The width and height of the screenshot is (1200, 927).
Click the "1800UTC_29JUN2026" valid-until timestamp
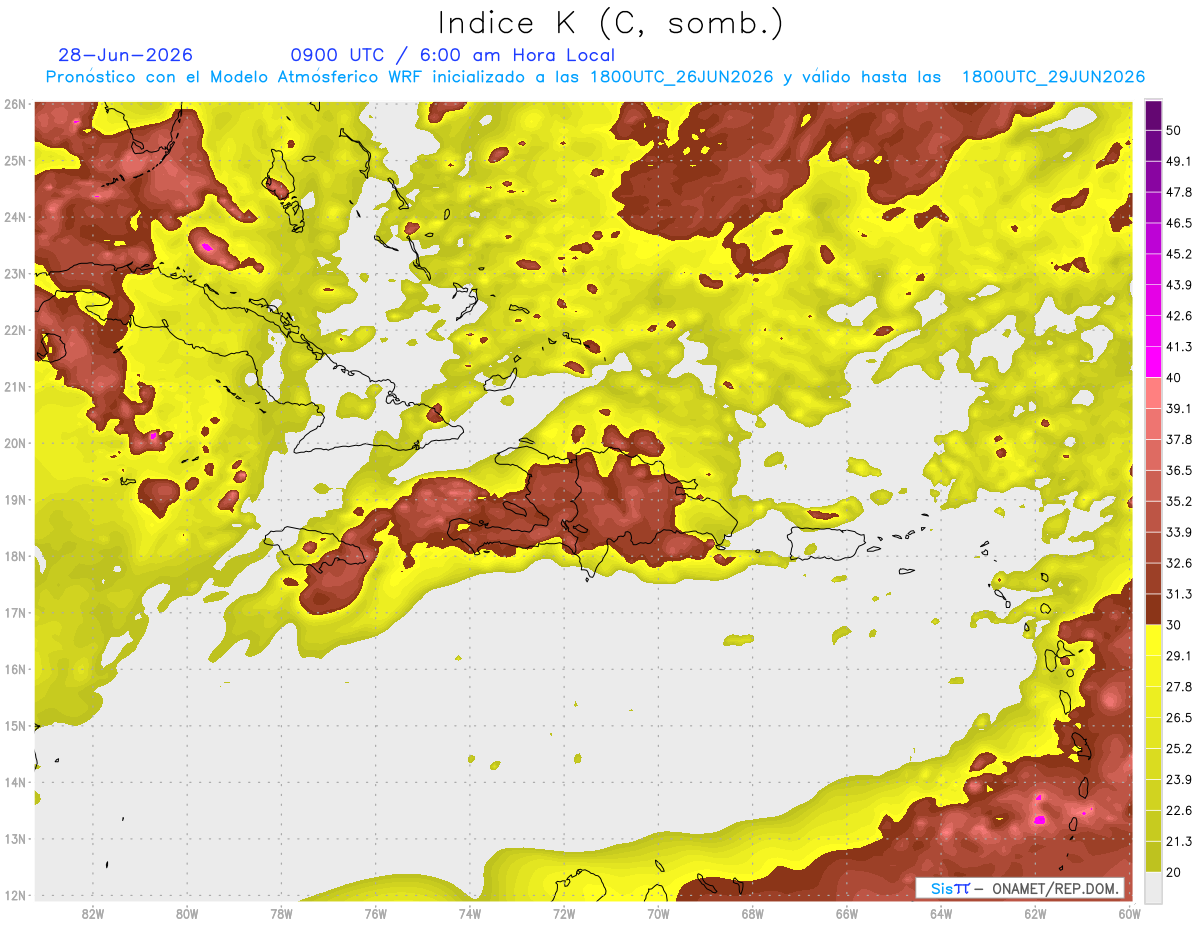1053,77
